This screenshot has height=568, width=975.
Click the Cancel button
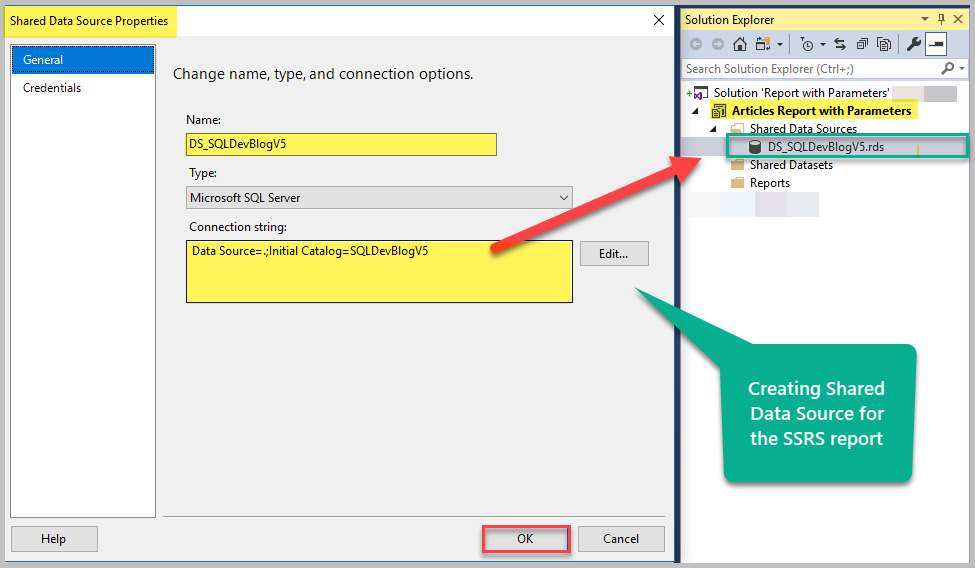click(x=621, y=539)
